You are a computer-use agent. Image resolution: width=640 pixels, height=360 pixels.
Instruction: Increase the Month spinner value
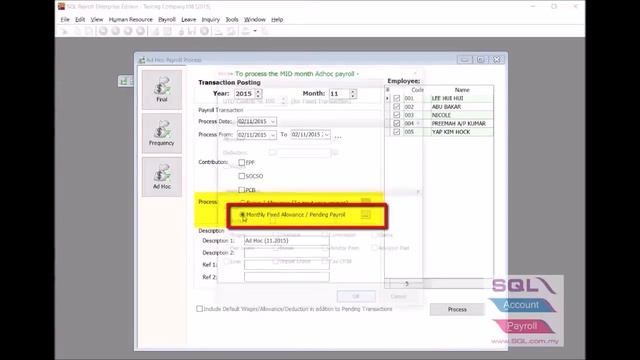pyautogui.click(x=353, y=91)
